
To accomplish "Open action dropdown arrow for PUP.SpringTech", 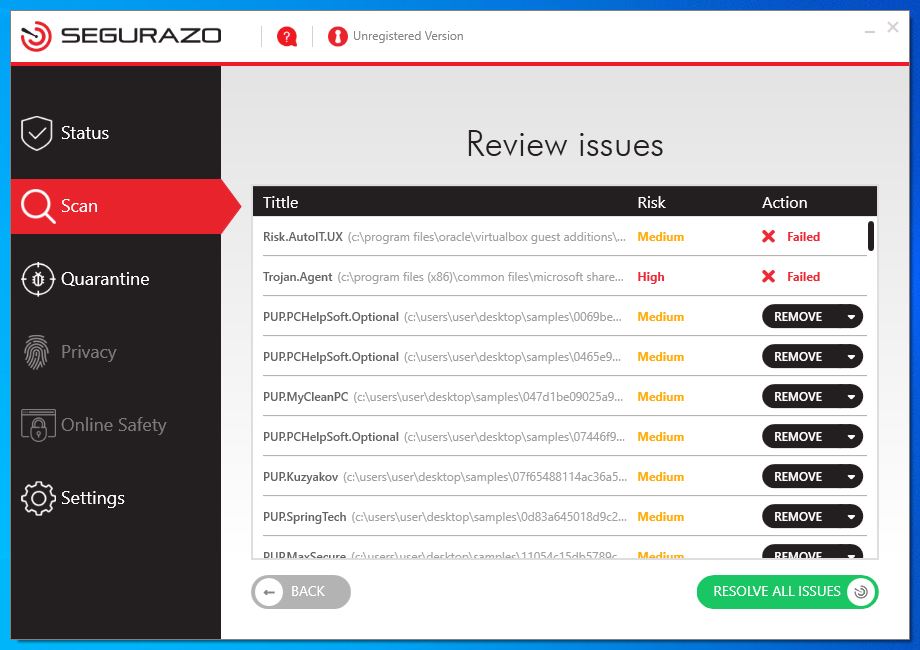I will pyautogui.click(x=851, y=517).
